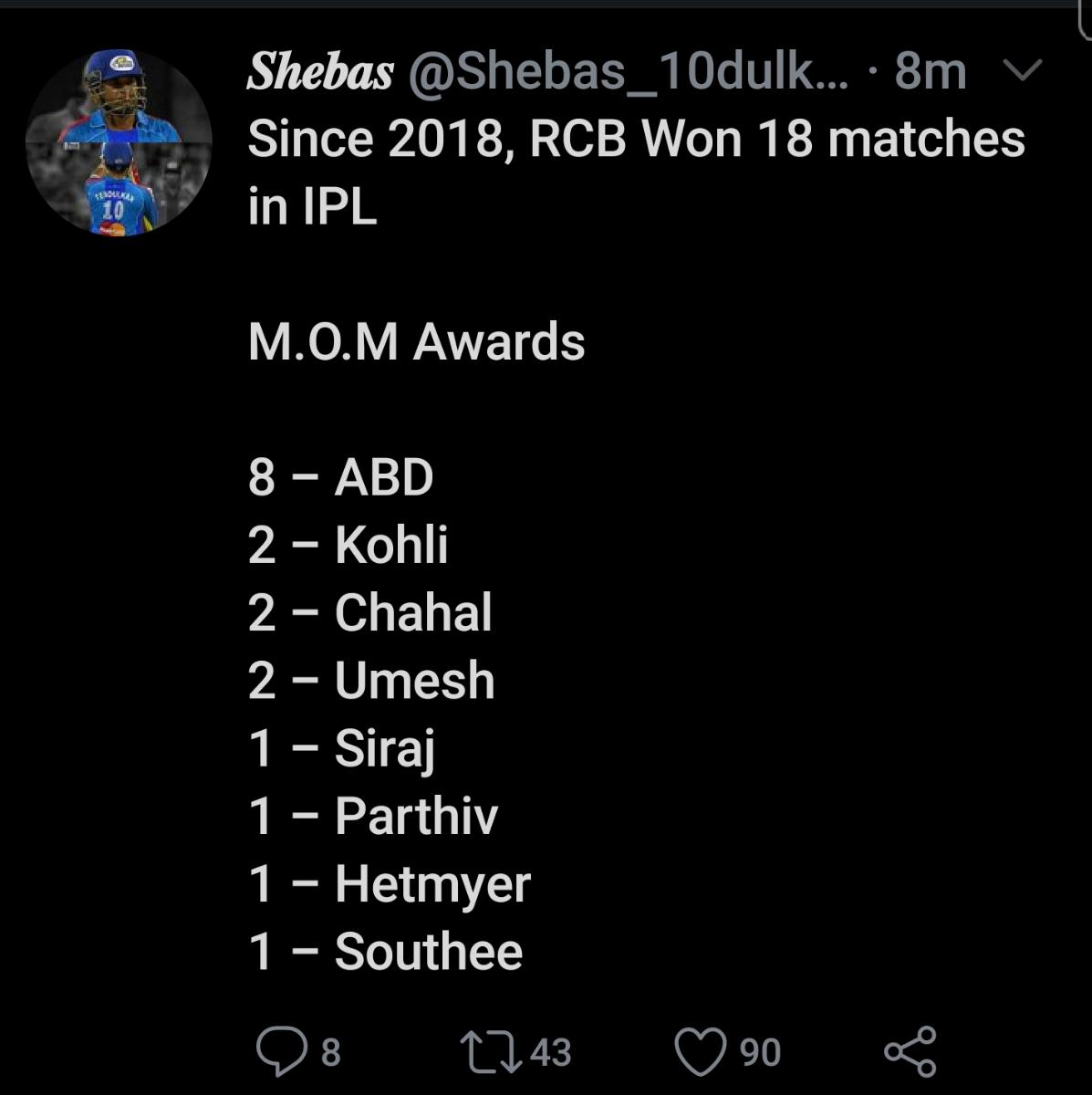Select the line '8 – ABD'
The height and width of the screenshot is (1095, 1092).
[340, 477]
